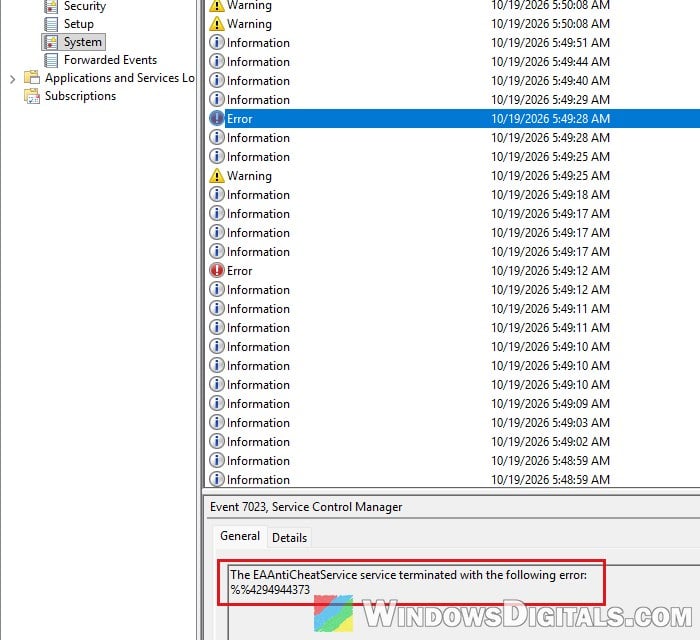700x640 pixels.
Task: Click info icon on 5:49:12 Information row
Action: tap(217, 290)
